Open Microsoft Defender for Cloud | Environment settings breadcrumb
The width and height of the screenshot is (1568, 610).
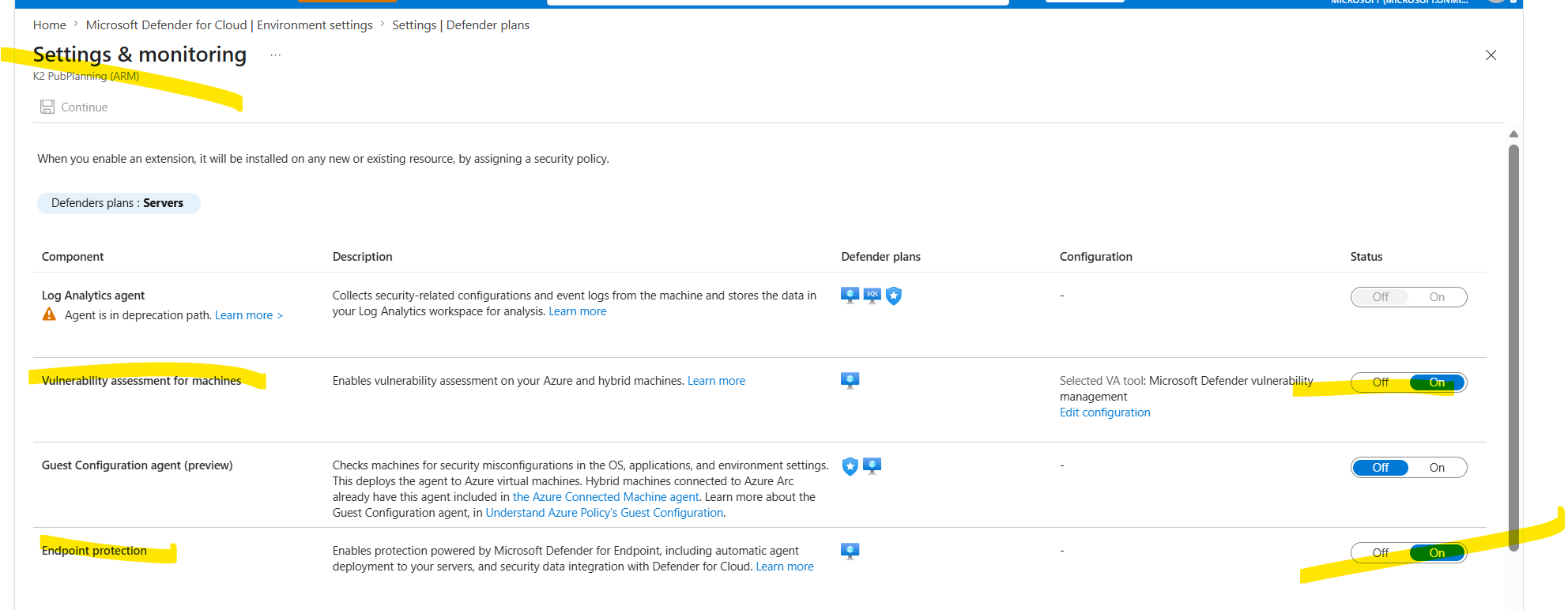229,25
